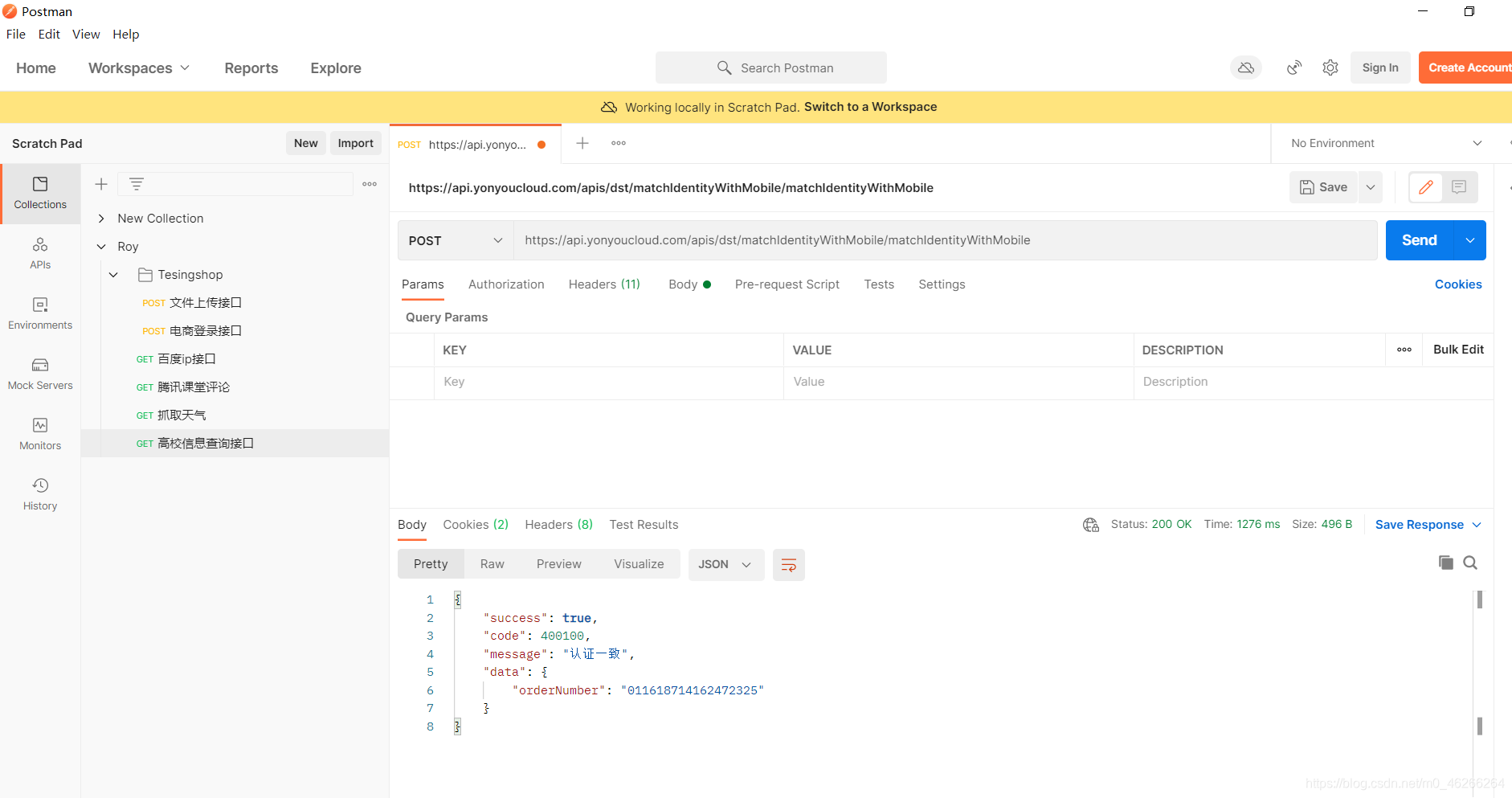Screen dimensions: 1512x798
Task: Click the pencil edit icon
Action: point(1426,187)
